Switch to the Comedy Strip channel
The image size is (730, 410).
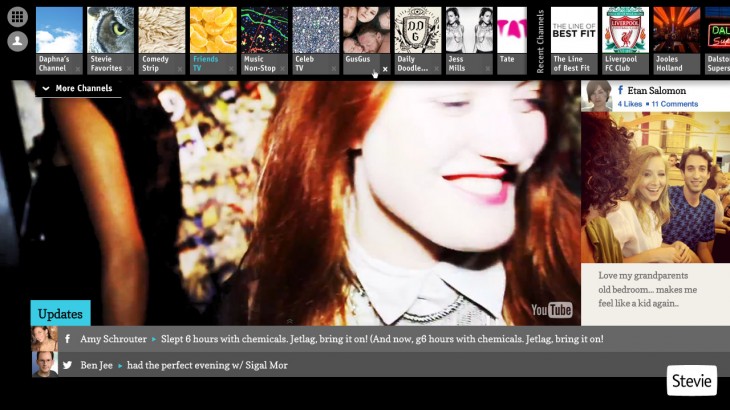161,39
